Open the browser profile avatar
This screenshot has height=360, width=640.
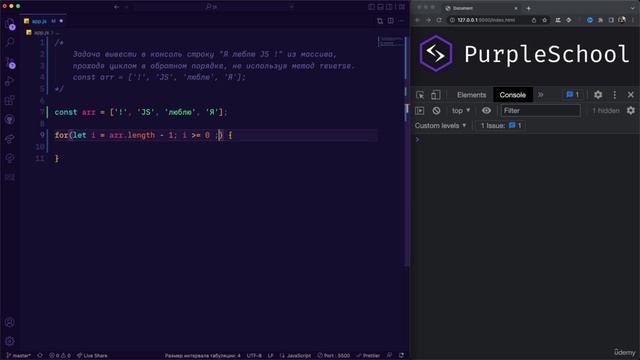pyautogui.click(x=622, y=20)
